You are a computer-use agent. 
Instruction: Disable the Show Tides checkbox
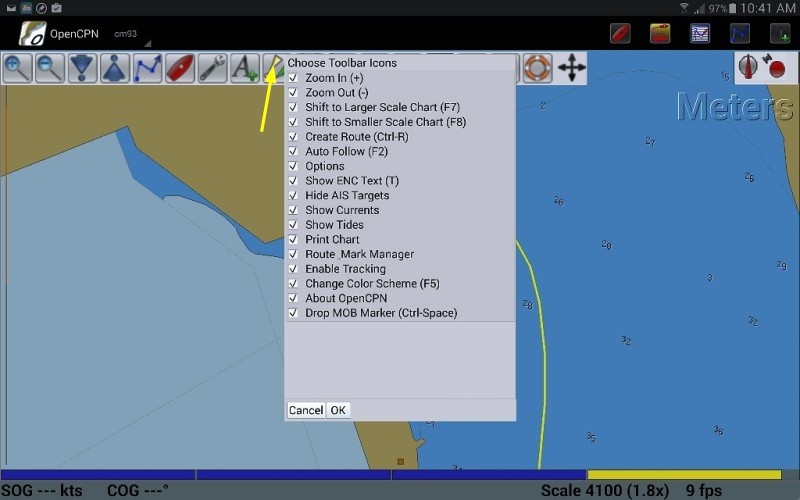pyautogui.click(x=293, y=225)
